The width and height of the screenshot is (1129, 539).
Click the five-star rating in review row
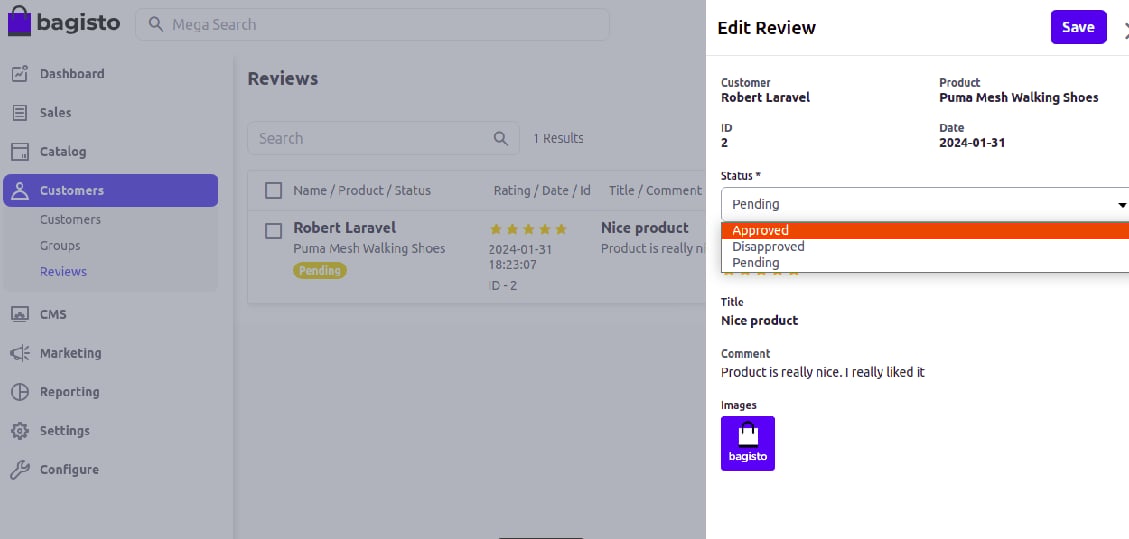(528, 230)
